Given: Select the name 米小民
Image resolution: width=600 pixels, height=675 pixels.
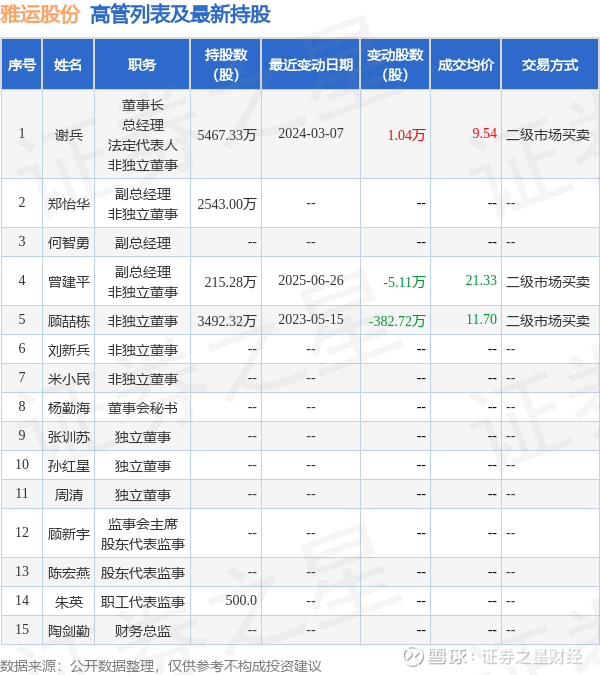Looking at the screenshot, I should click(x=68, y=379).
